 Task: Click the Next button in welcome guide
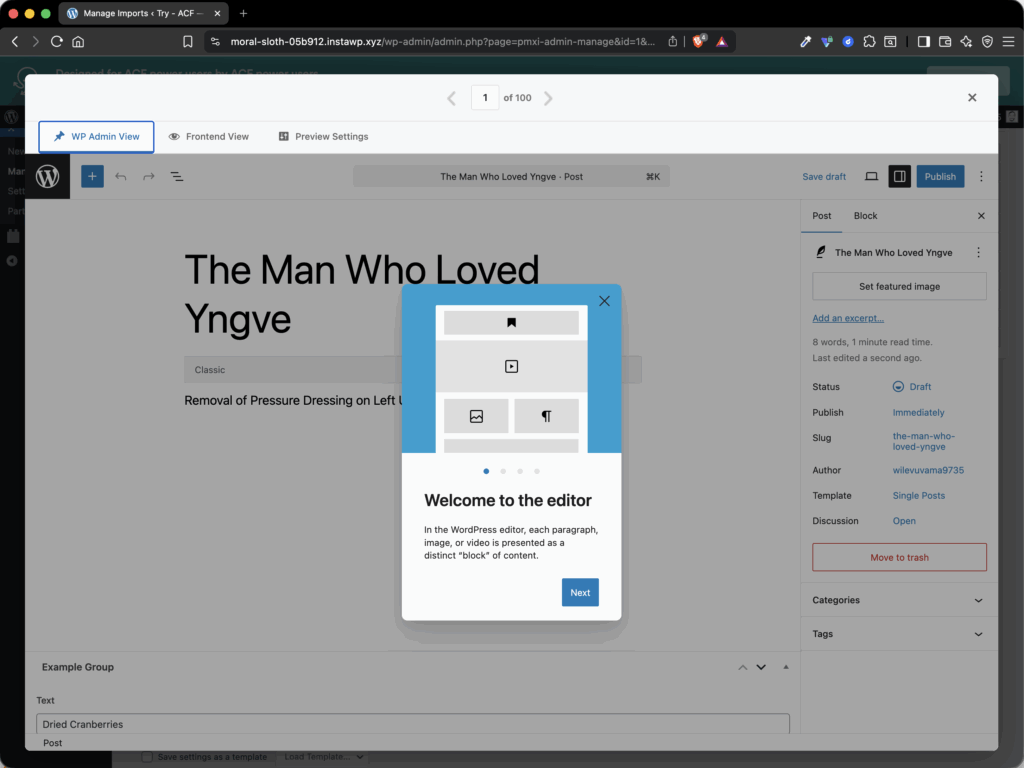click(x=580, y=592)
